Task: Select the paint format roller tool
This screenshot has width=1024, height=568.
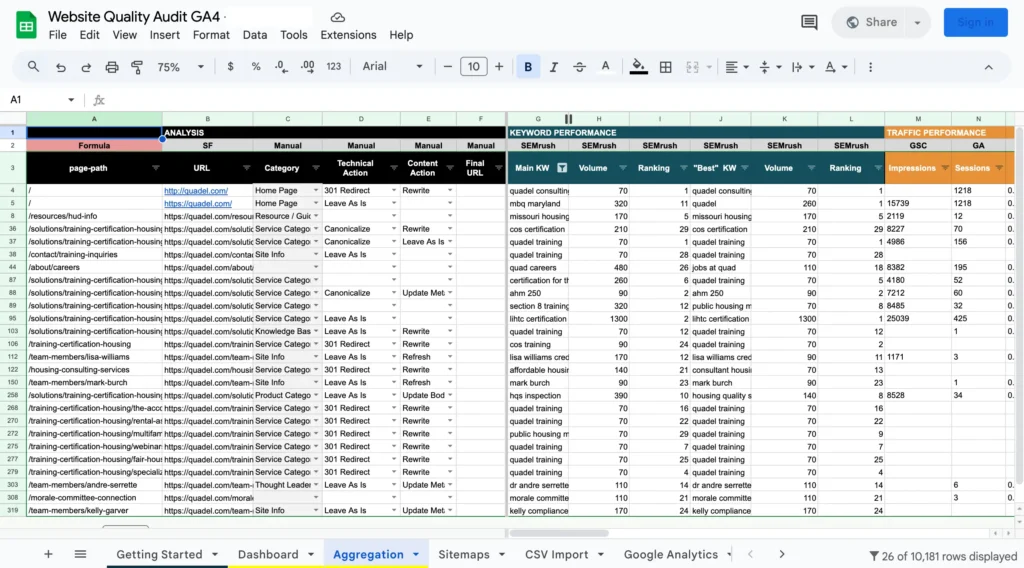Action: [137, 67]
